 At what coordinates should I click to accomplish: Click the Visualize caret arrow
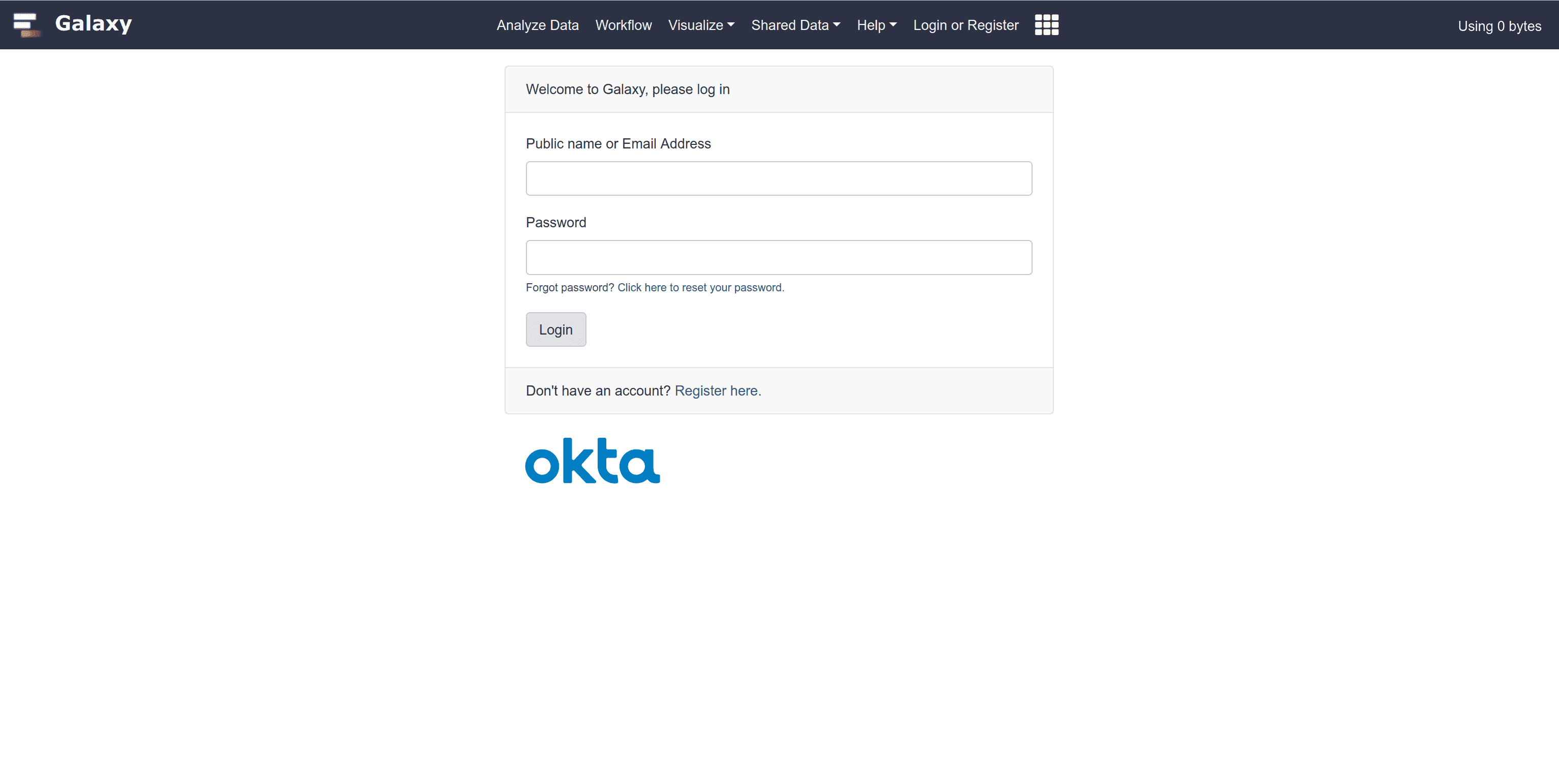730,25
